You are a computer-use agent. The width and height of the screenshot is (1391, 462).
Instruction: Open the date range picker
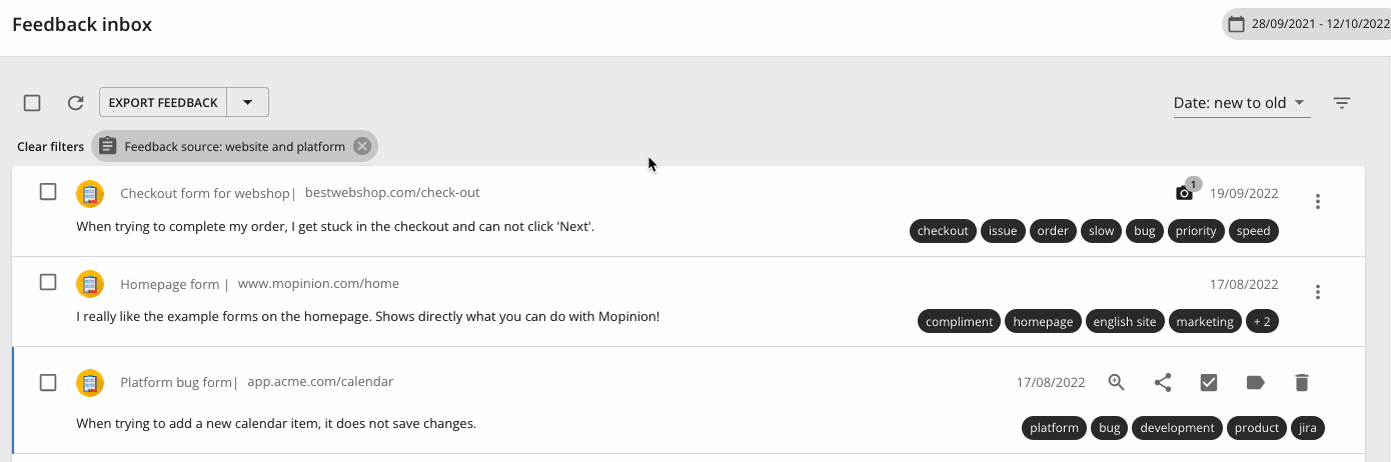click(x=1306, y=24)
